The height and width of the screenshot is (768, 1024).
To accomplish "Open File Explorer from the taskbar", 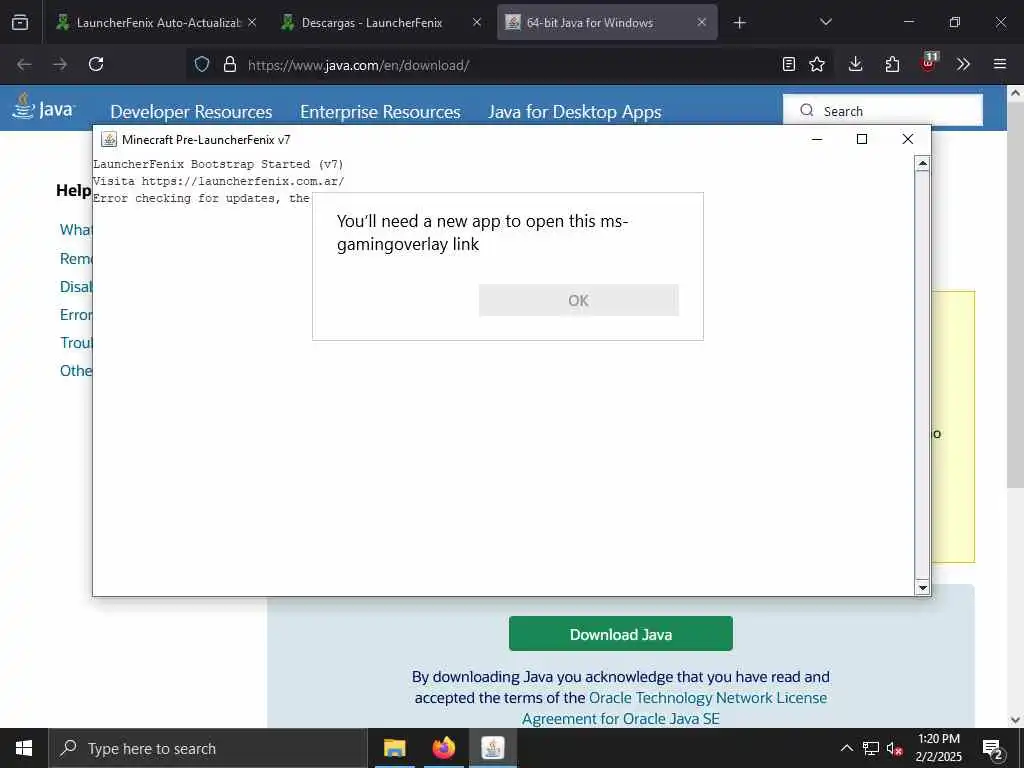I will click(394, 748).
